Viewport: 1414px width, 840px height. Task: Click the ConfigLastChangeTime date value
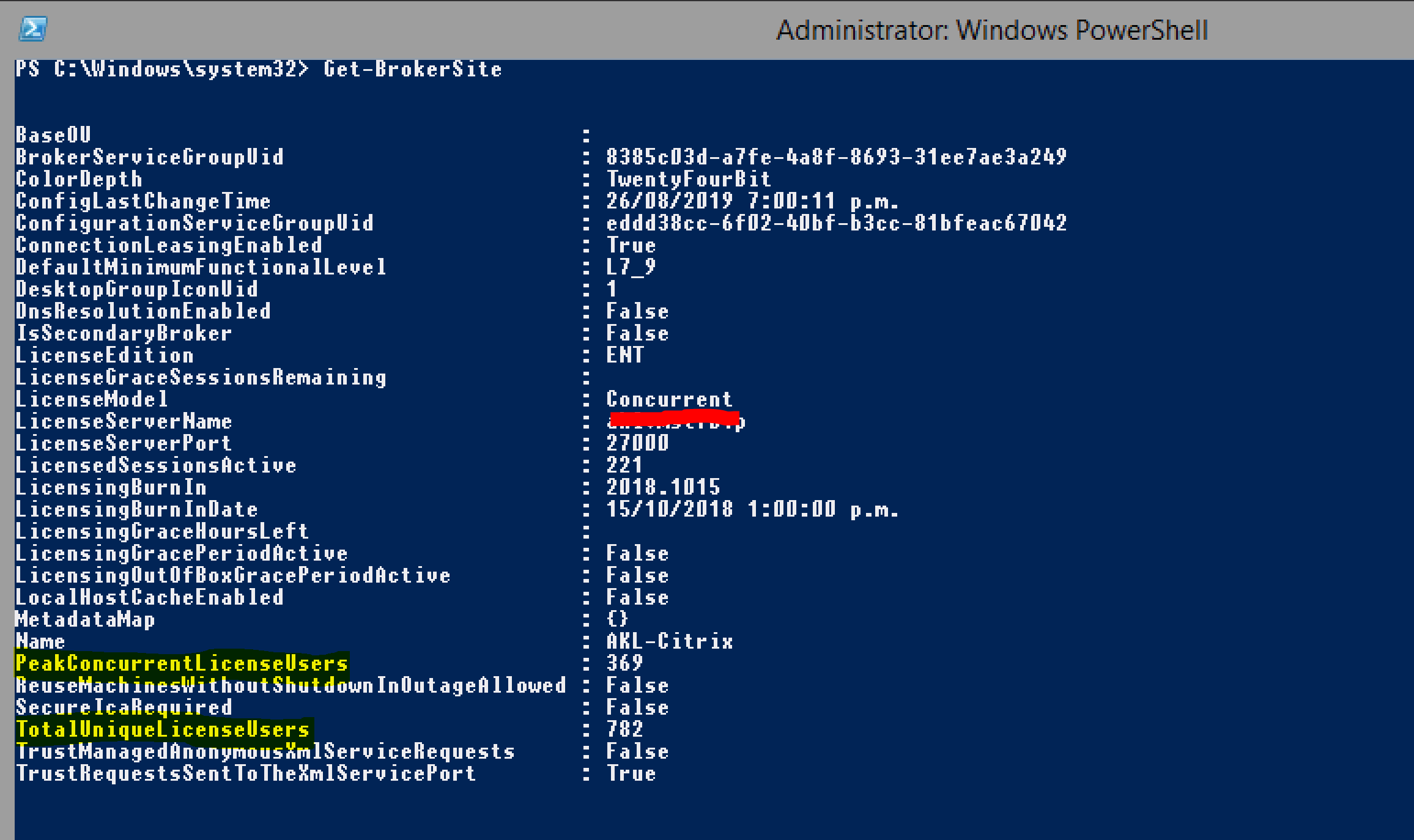[752, 201]
